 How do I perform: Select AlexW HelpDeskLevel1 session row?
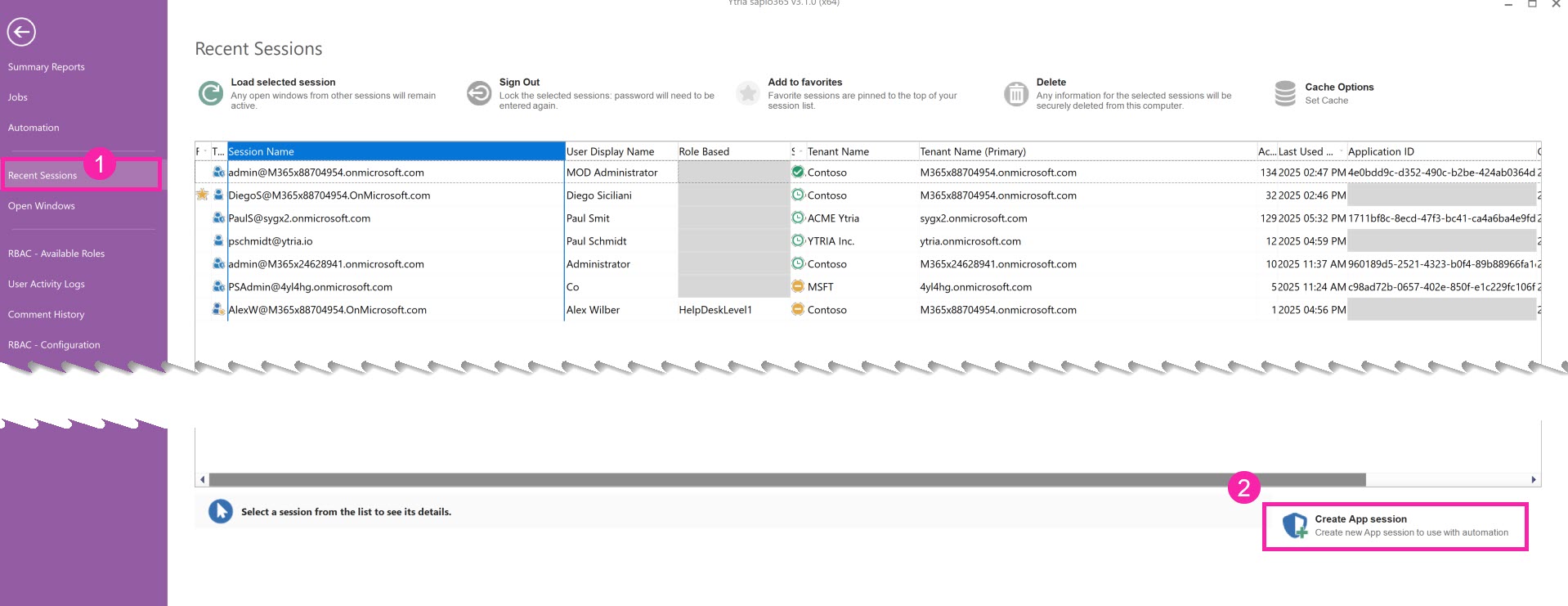click(327, 310)
